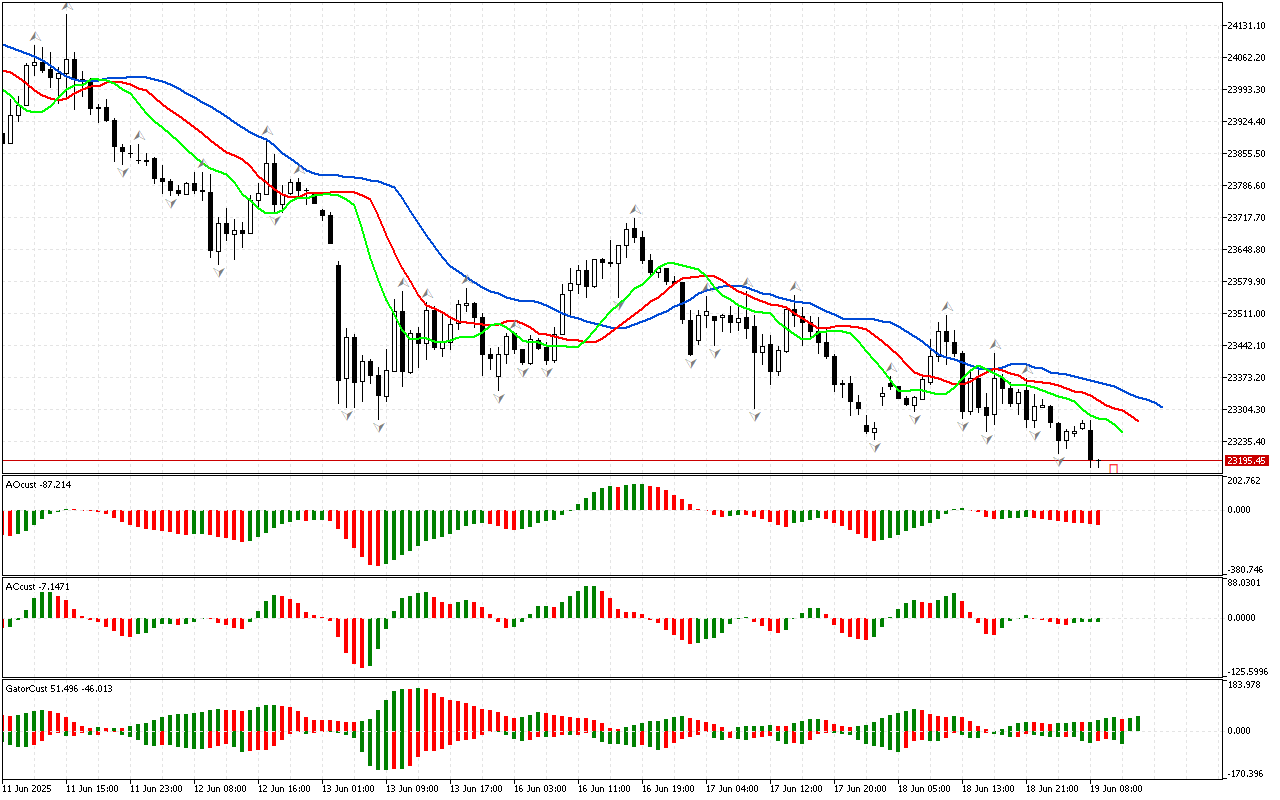Click the end of the red Alligator teeth line

pyautogui.click(x=1138, y=420)
